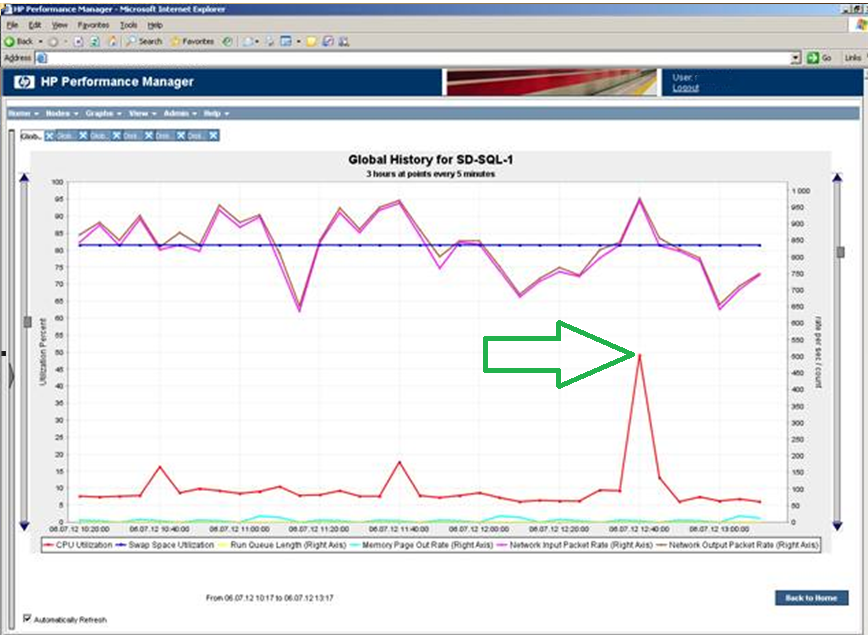Click the Back to Home button
The image size is (868, 635).
(x=811, y=597)
